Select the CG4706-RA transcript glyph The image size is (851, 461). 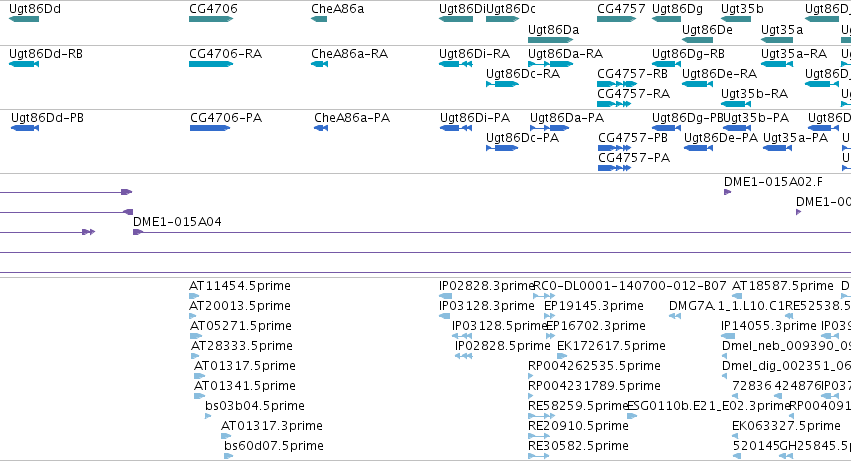pyautogui.click(x=211, y=64)
